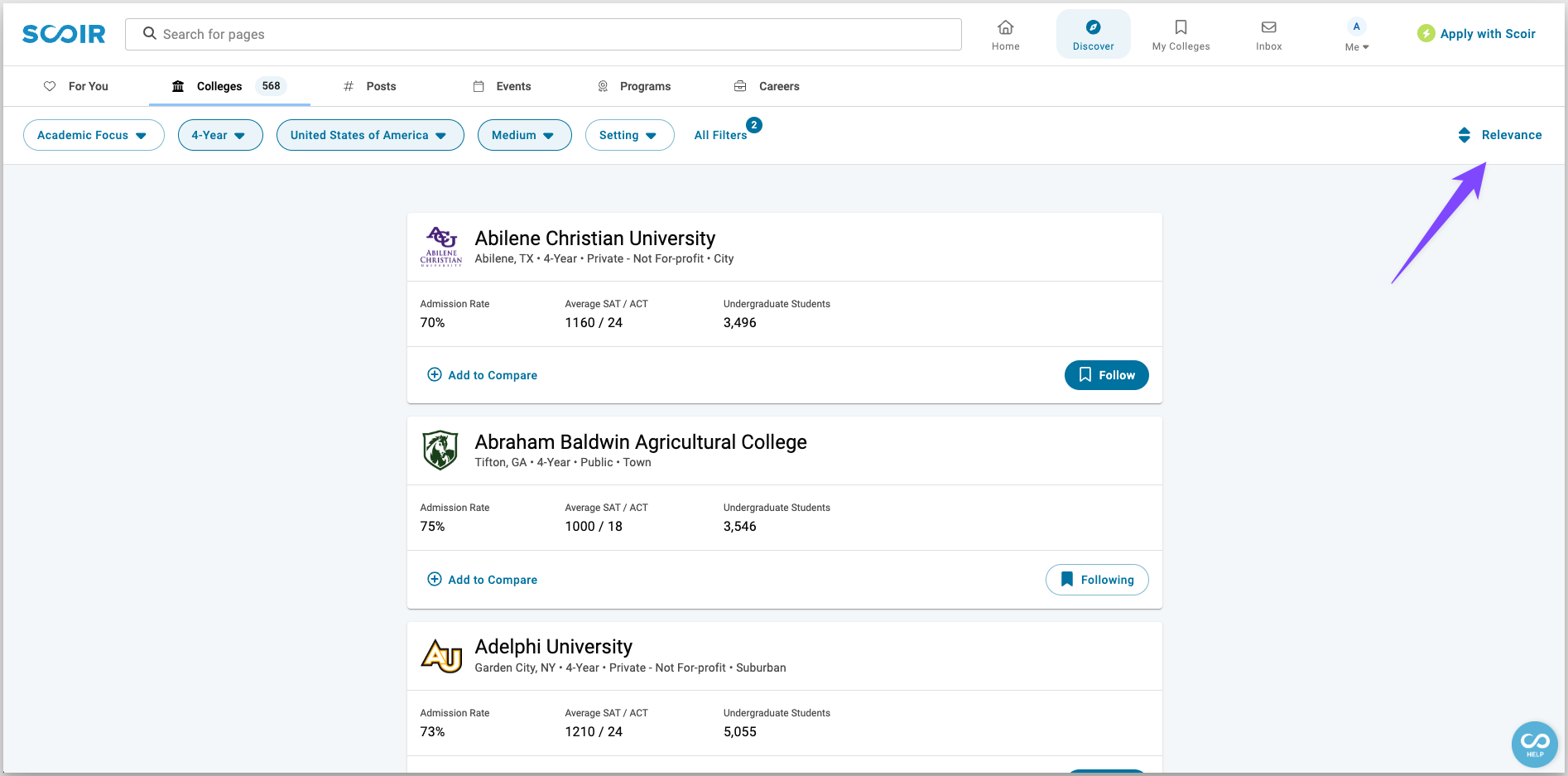Viewport: 1568px width, 776px height.
Task: Open My Colleges bookmark page
Action: 1181,35
